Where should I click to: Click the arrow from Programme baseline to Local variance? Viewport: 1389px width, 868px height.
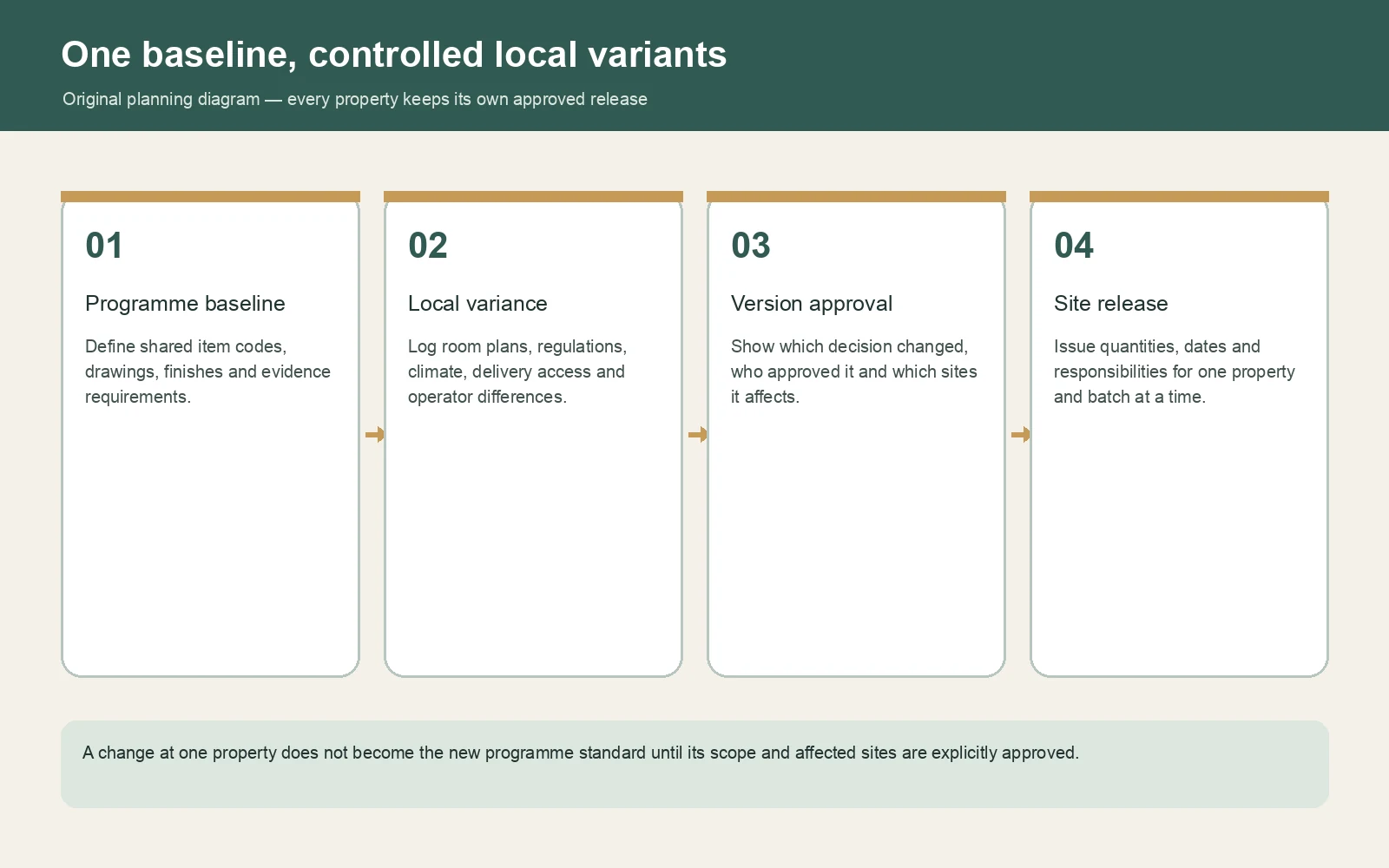[x=375, y=434]
